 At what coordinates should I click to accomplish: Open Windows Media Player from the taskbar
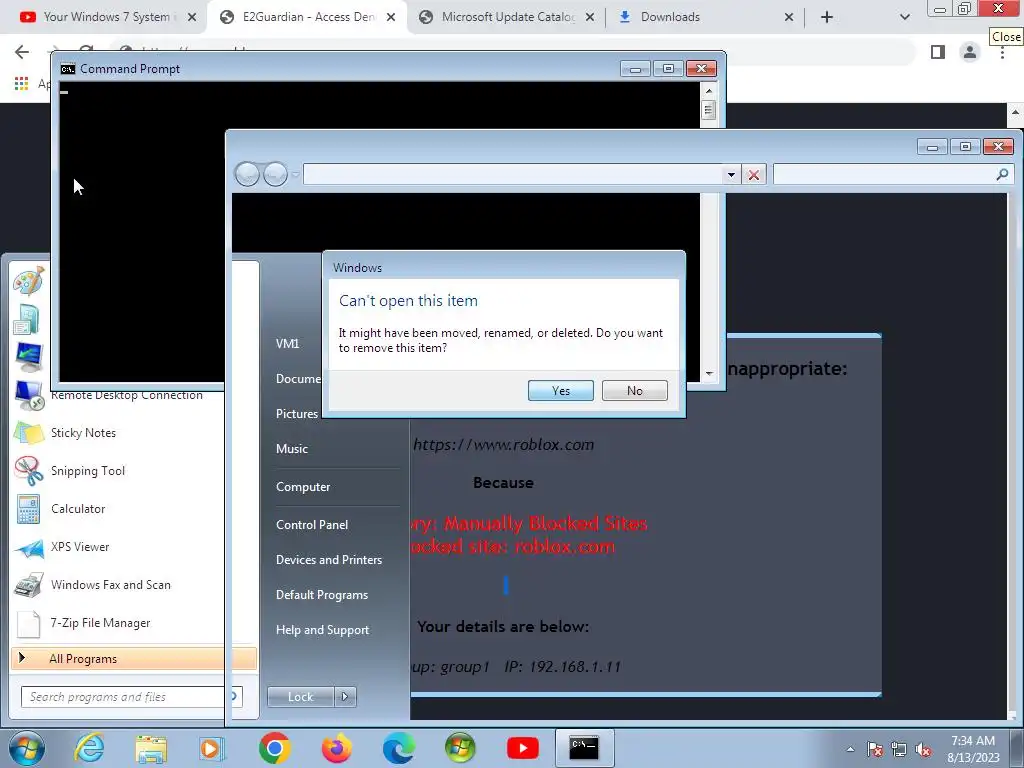[212, 748]
